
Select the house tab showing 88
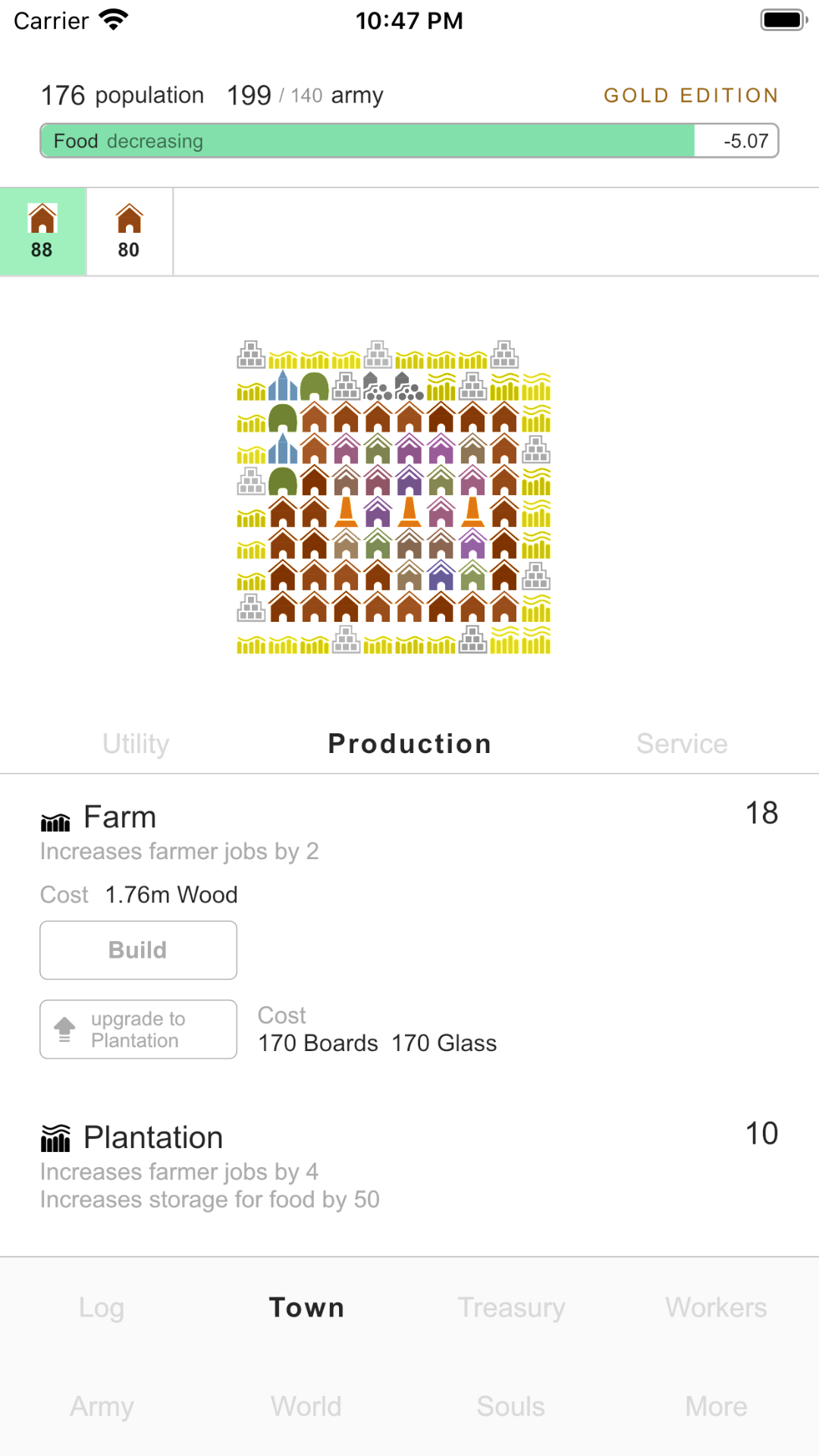tap(42, 231)
